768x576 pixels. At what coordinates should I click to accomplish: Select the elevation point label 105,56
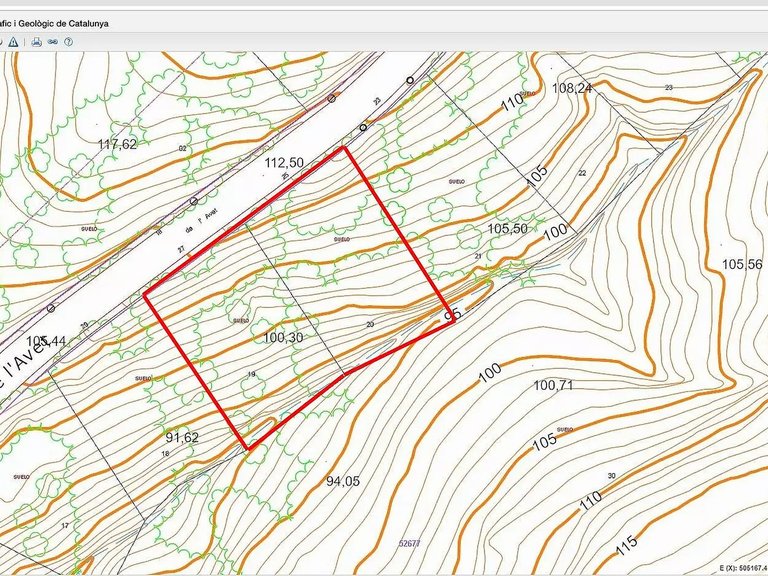pos(742,264)
